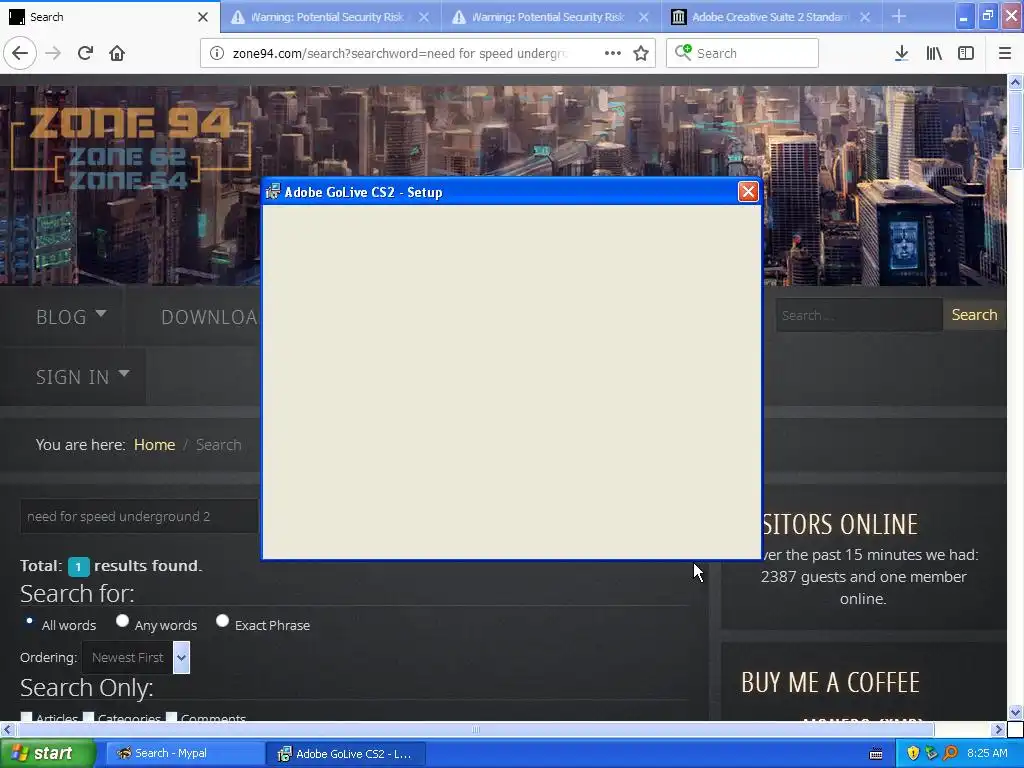The image size is (1024, 768).
Task: Open the Library icon in toolbar
Action: coord(934,53)
